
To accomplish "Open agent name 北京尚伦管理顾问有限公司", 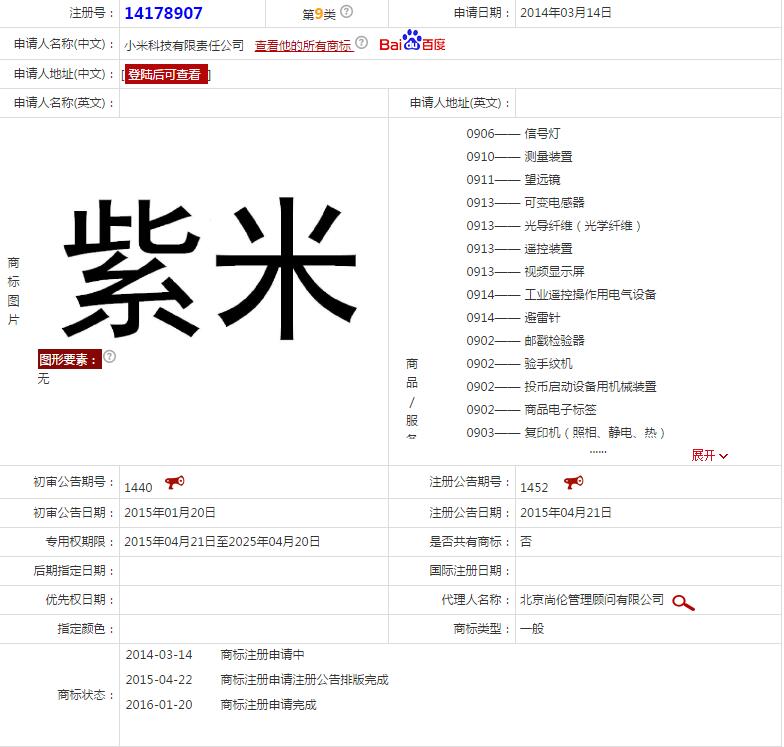I will tap(592, 599).
